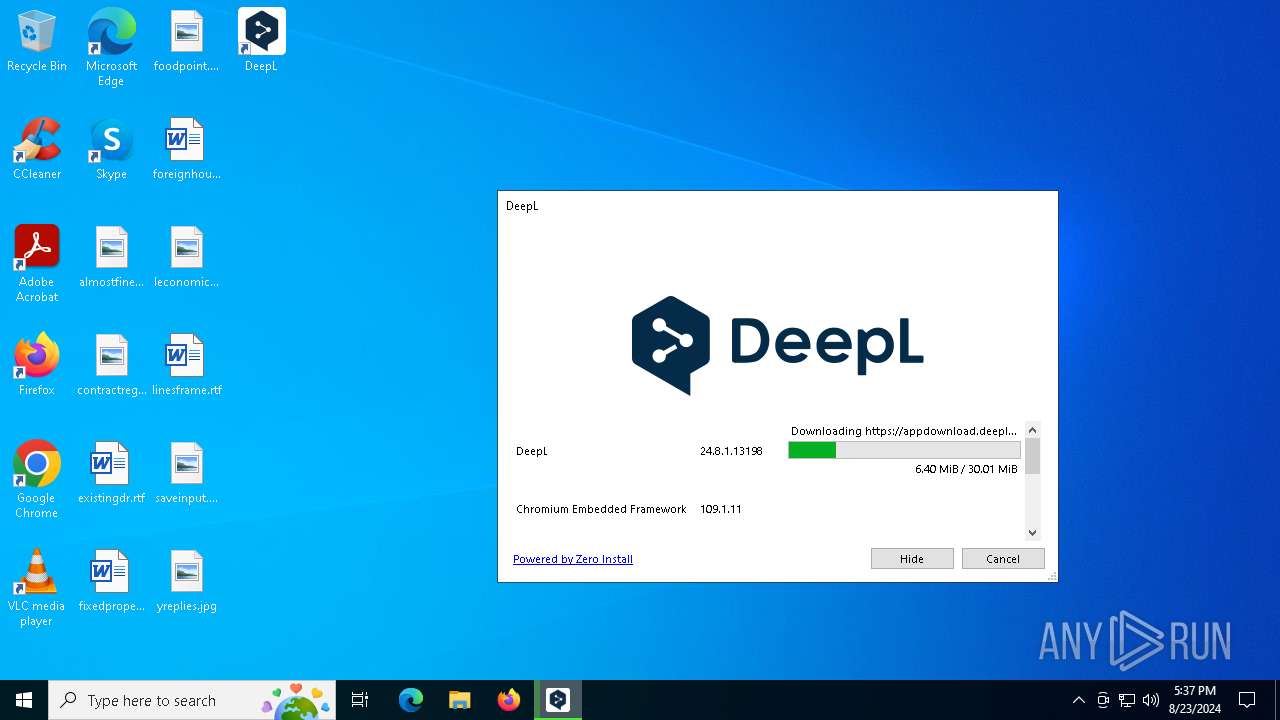Screen dimensions: 1280x720
Task: Select the linesframe.rtf document icon
Action: (186, 365)
